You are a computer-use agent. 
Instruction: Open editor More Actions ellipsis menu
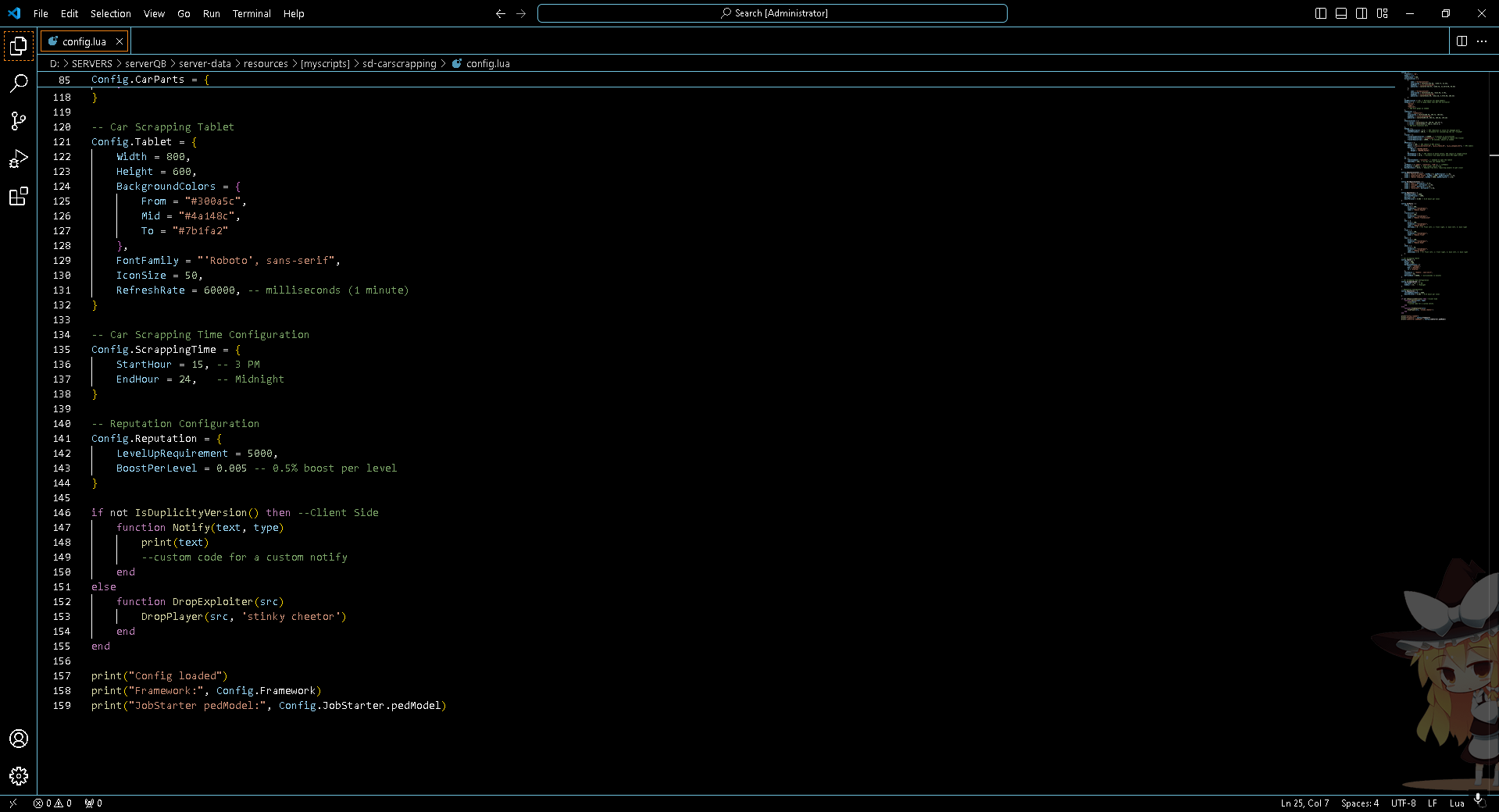click(x=1482, y=41)
